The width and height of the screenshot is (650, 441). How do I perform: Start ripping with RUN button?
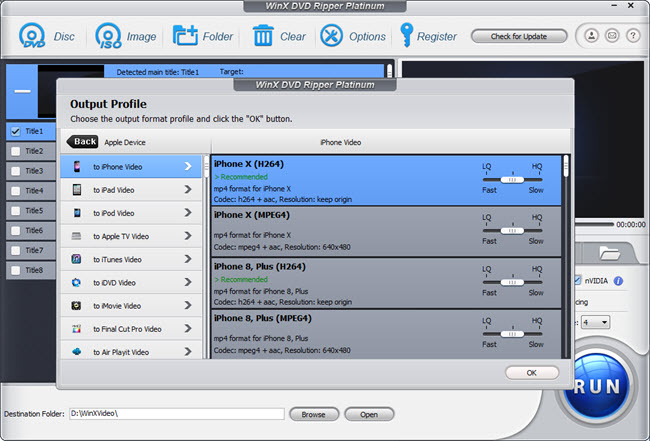pyautogui.click(x=597, y=386)
